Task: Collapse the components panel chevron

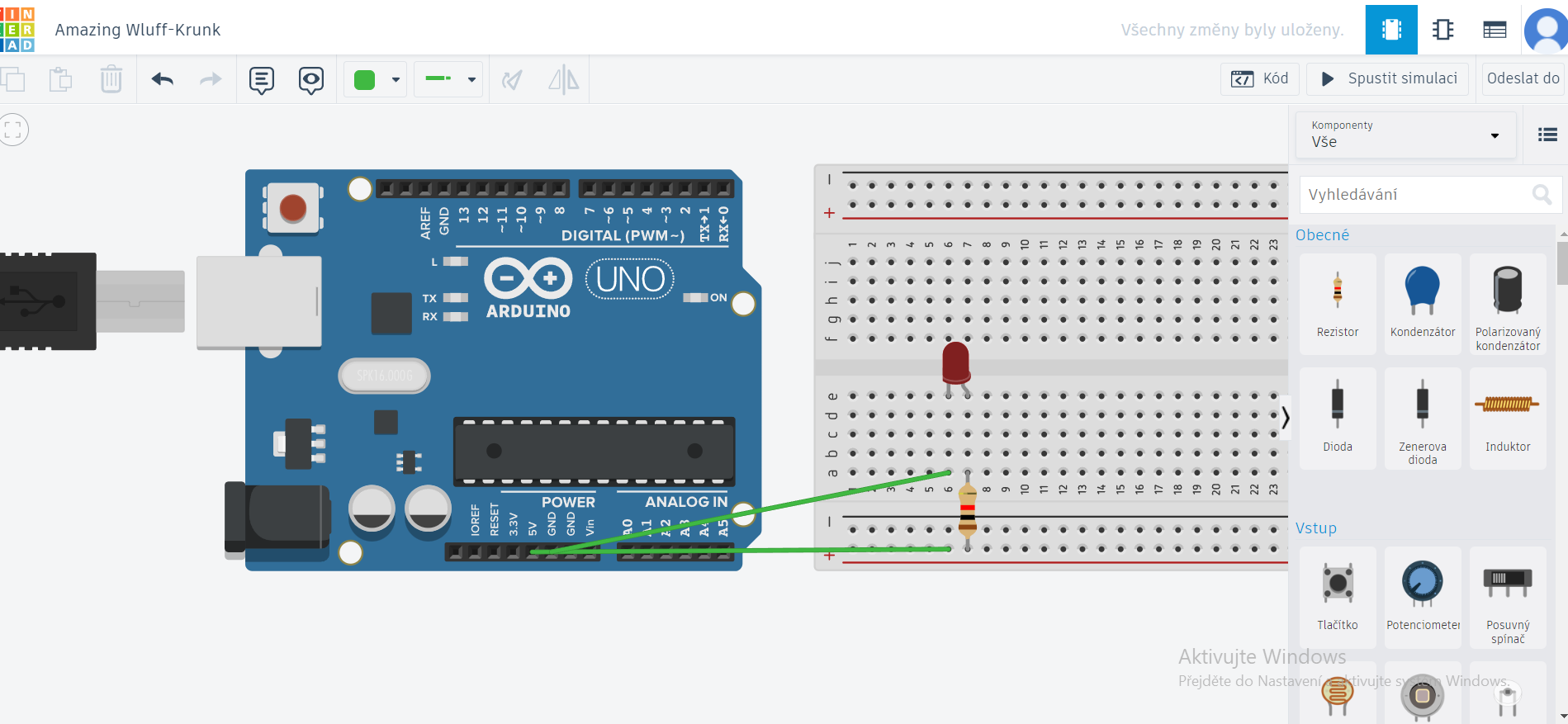Action: (1285, 418)
